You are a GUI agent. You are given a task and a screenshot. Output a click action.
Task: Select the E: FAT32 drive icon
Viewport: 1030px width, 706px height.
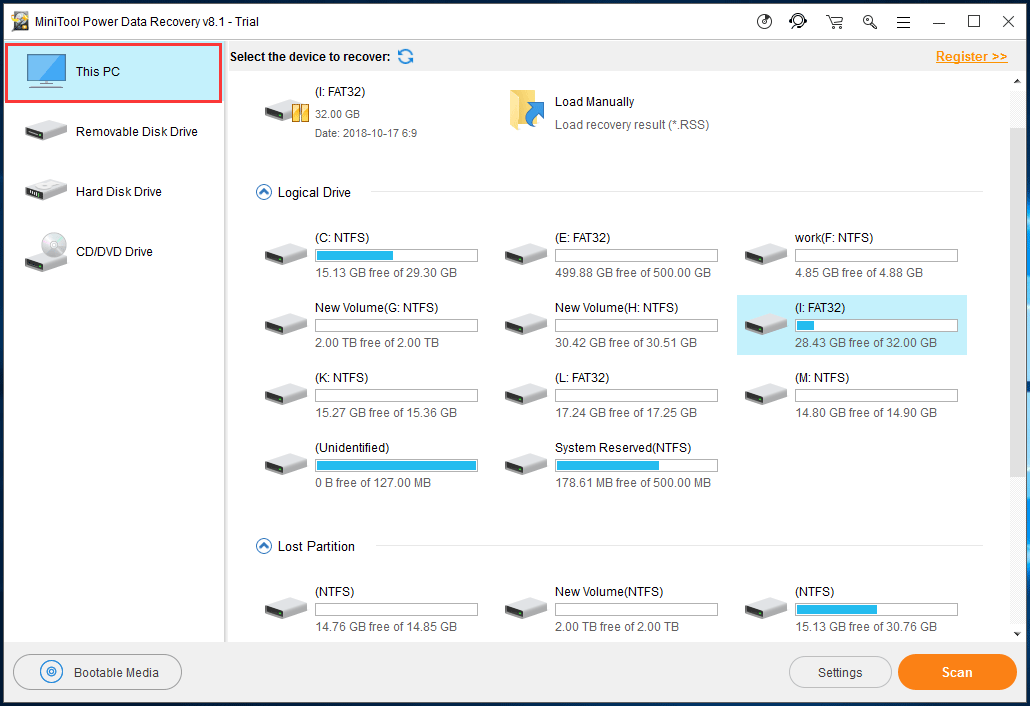(x=526, y=254)
